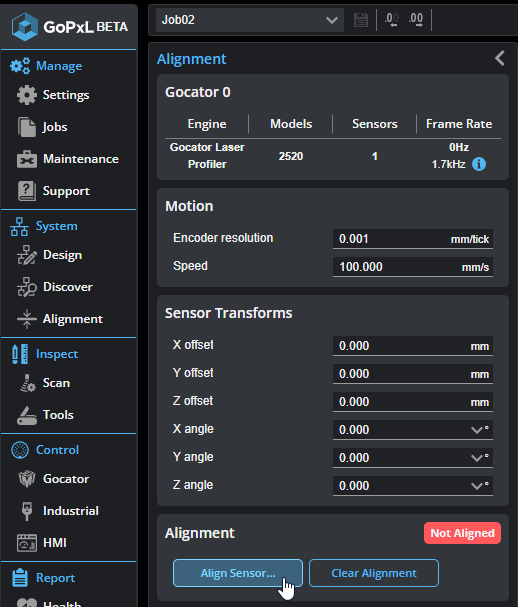Open the Maintenance toolbox item
This screenshot has width=518, height=607.
(67, 159)
